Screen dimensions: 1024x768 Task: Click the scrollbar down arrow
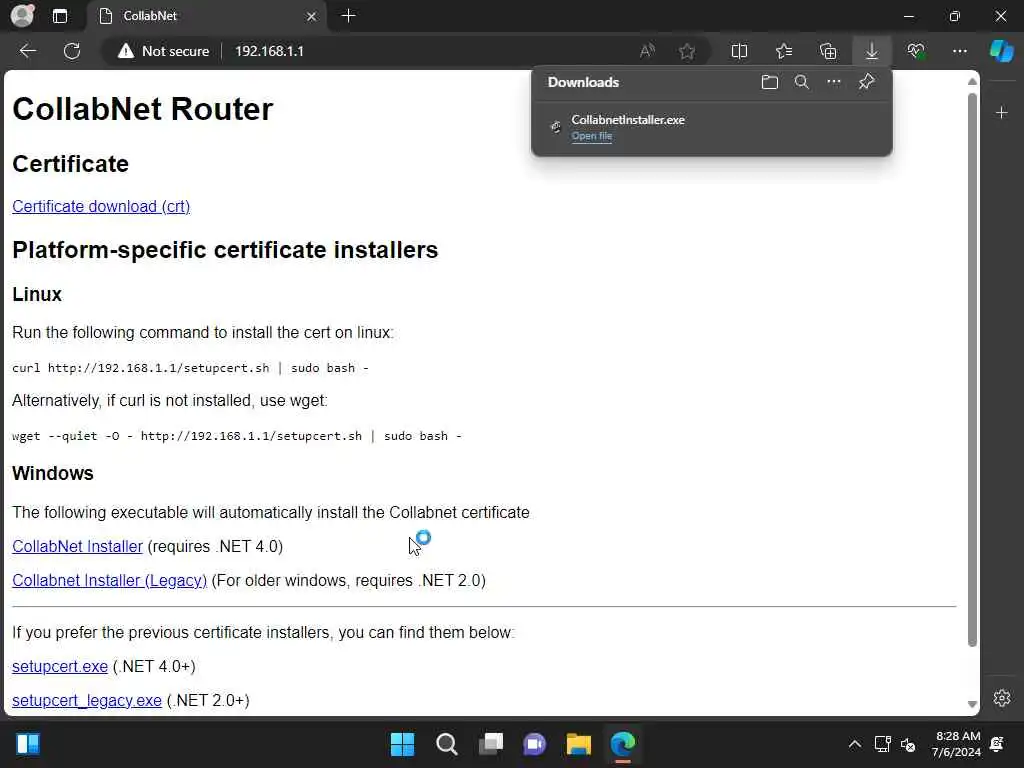click(x=972, y=704)
